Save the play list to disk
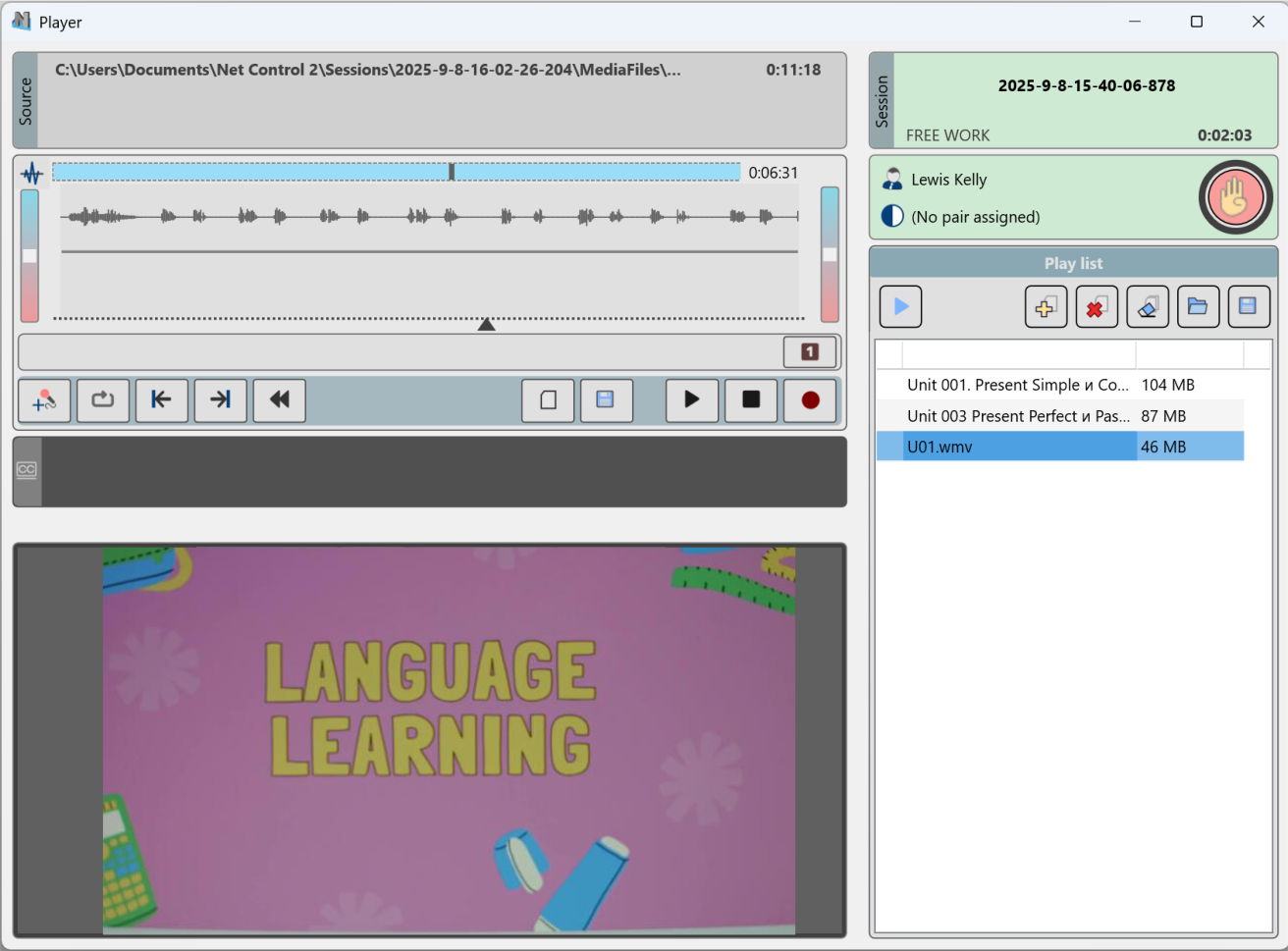The height and width of the screenshot is (951, 1288). (1249, 306)
